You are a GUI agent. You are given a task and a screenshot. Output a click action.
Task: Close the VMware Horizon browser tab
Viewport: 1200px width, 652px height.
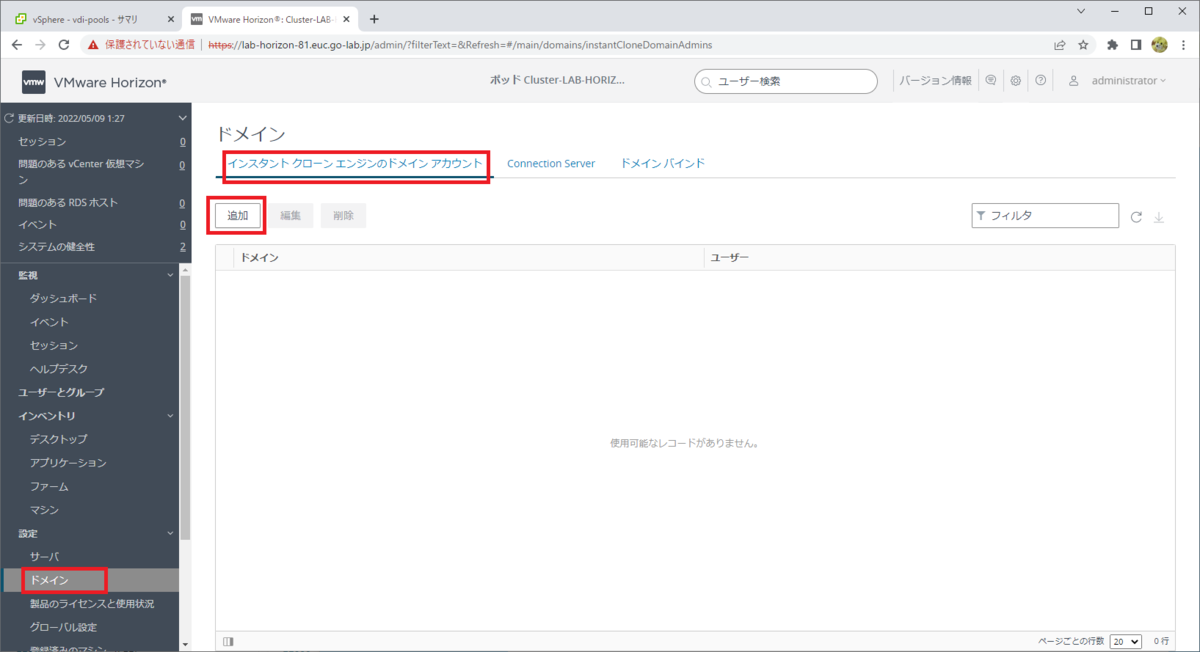[x=346, y=19]
